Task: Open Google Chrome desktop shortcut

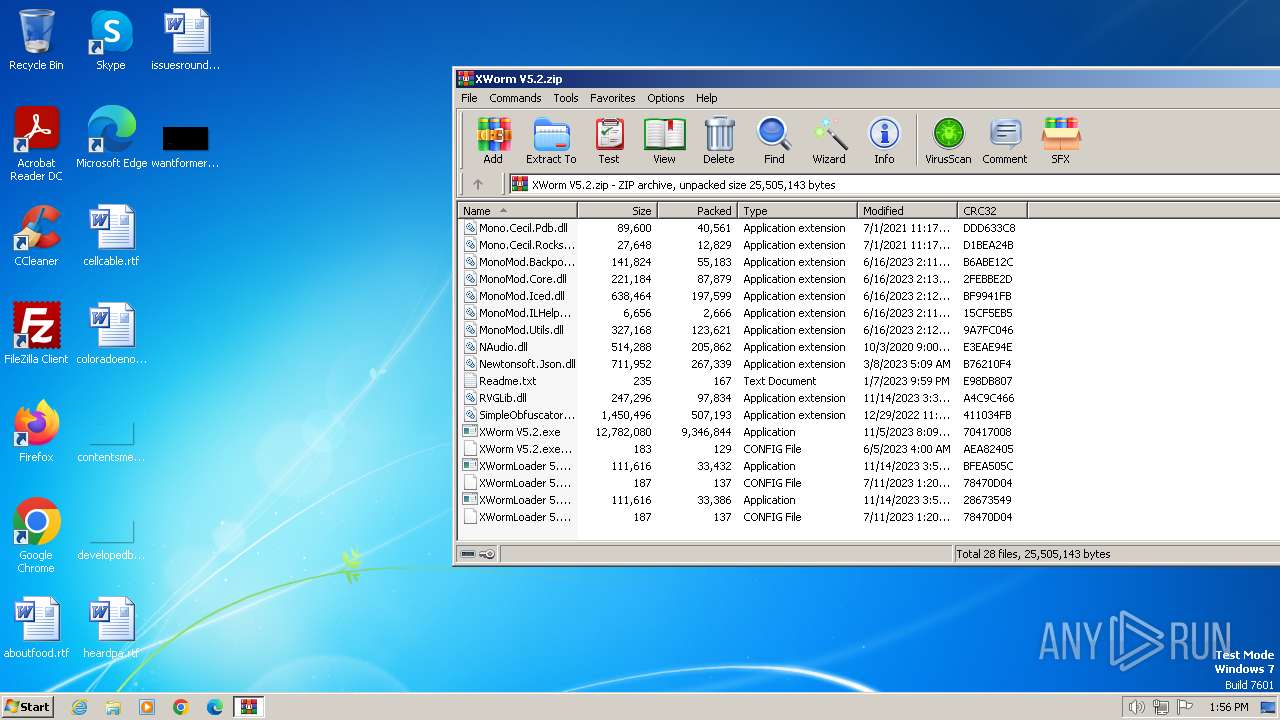Action: click(36, 535)
